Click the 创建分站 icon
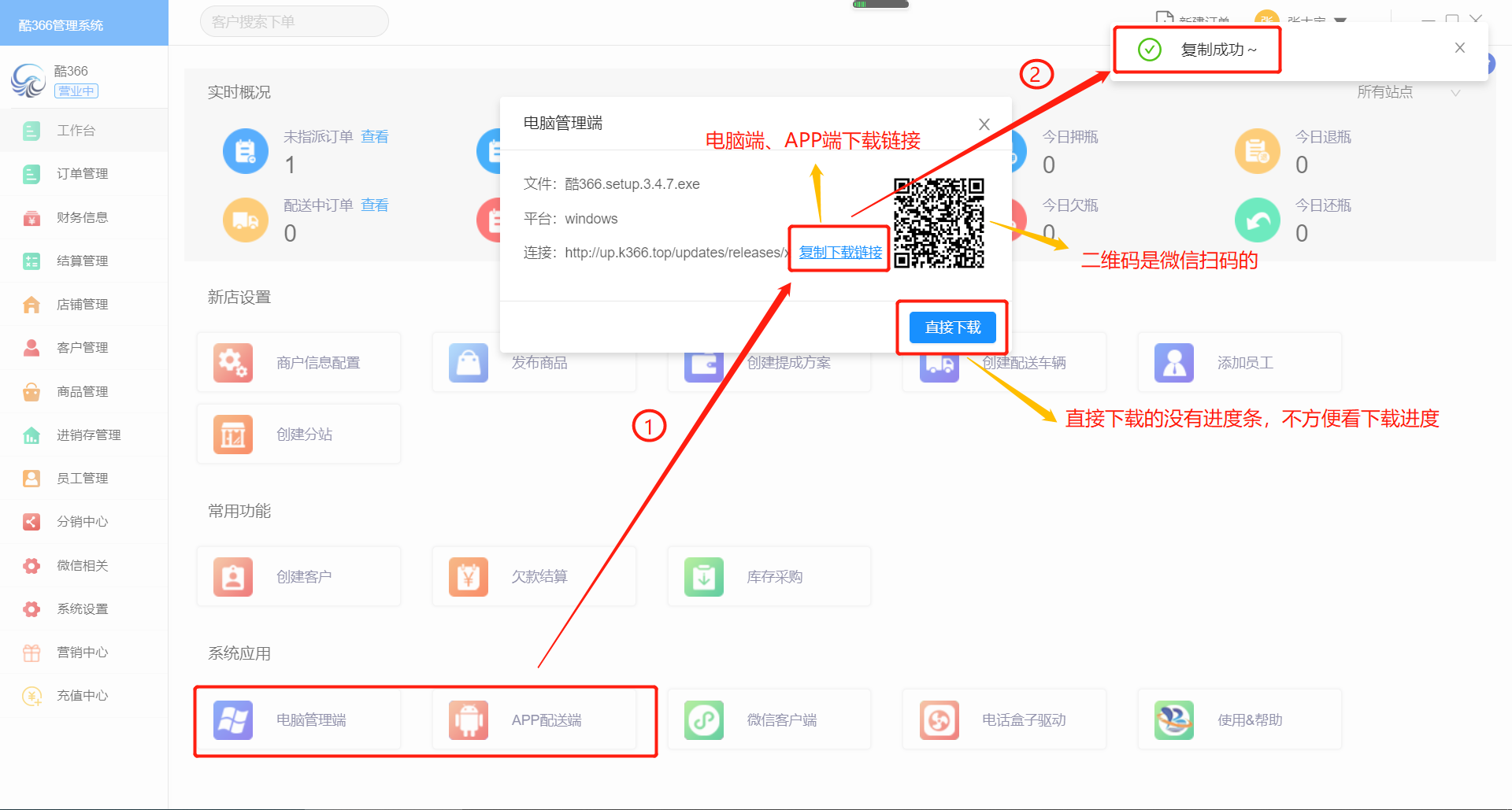The image size is (1512, 810). (233, 435)
